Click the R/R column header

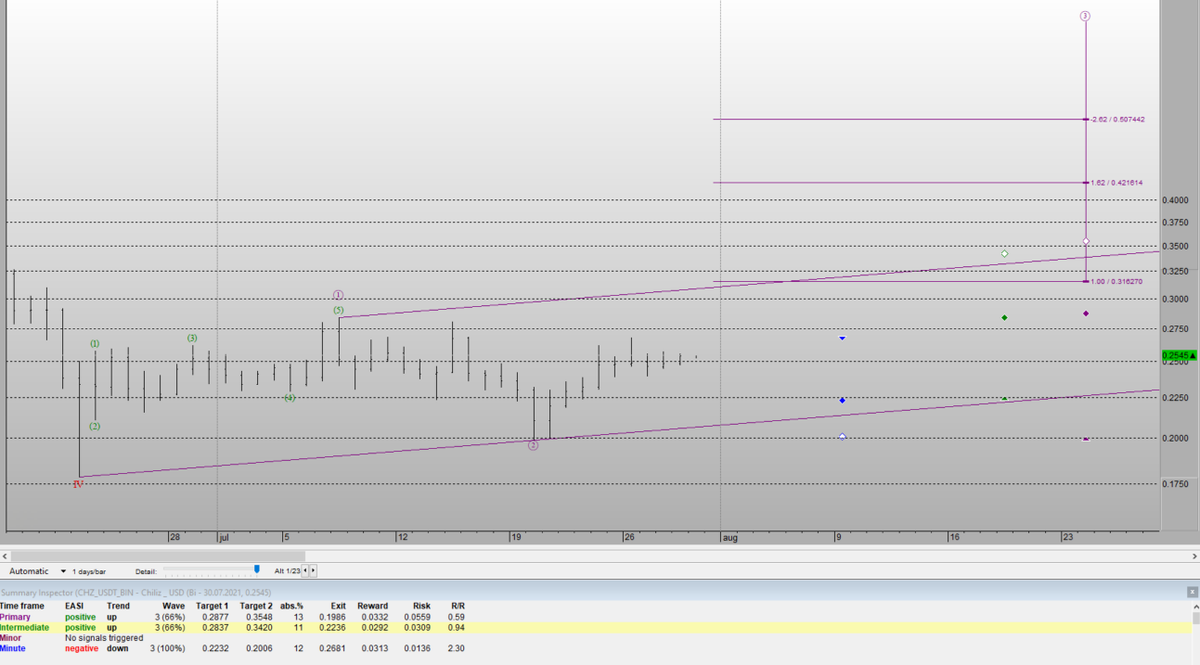click(x=458, y=606)
